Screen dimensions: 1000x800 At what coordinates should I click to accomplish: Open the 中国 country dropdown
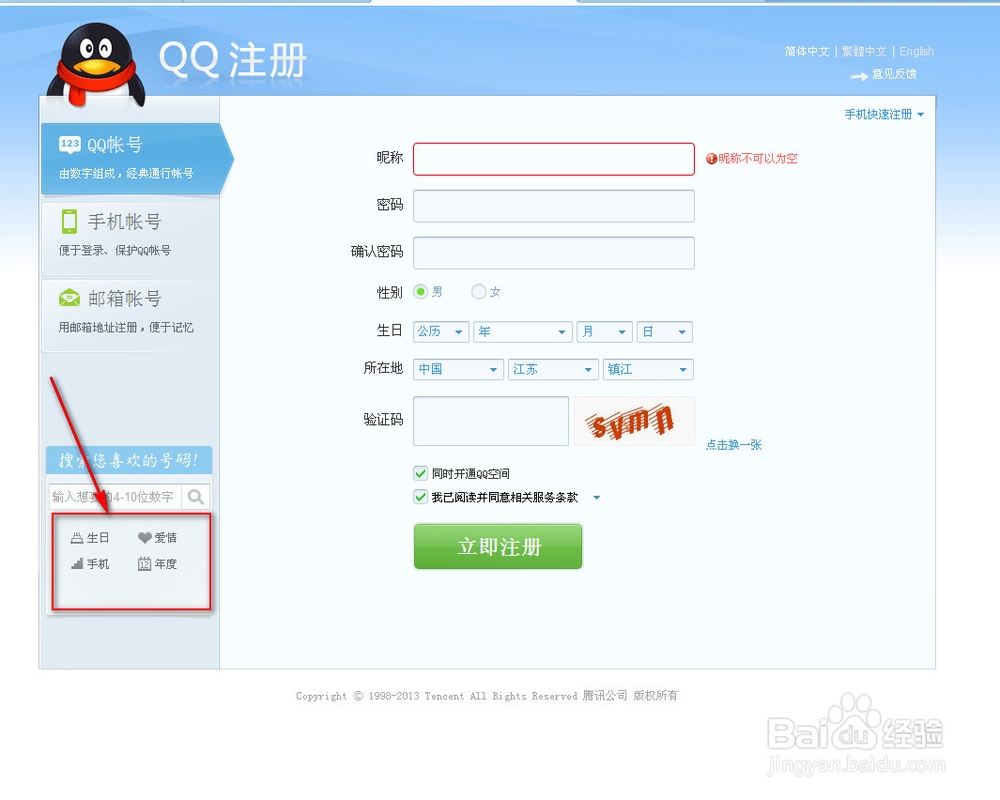458,369
